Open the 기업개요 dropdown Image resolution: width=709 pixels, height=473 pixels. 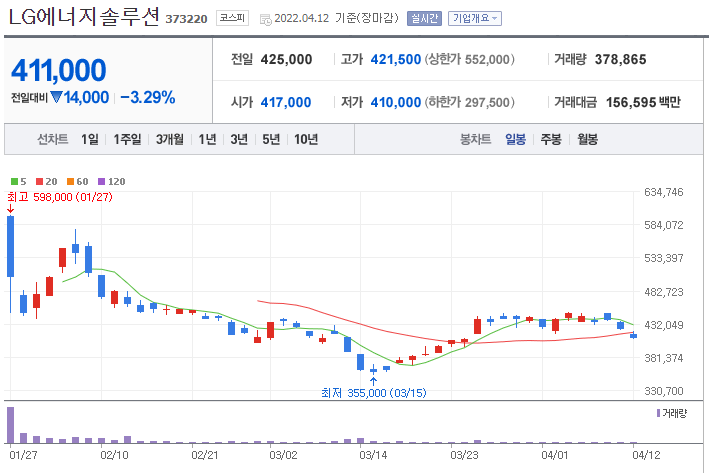click(475, 19)
